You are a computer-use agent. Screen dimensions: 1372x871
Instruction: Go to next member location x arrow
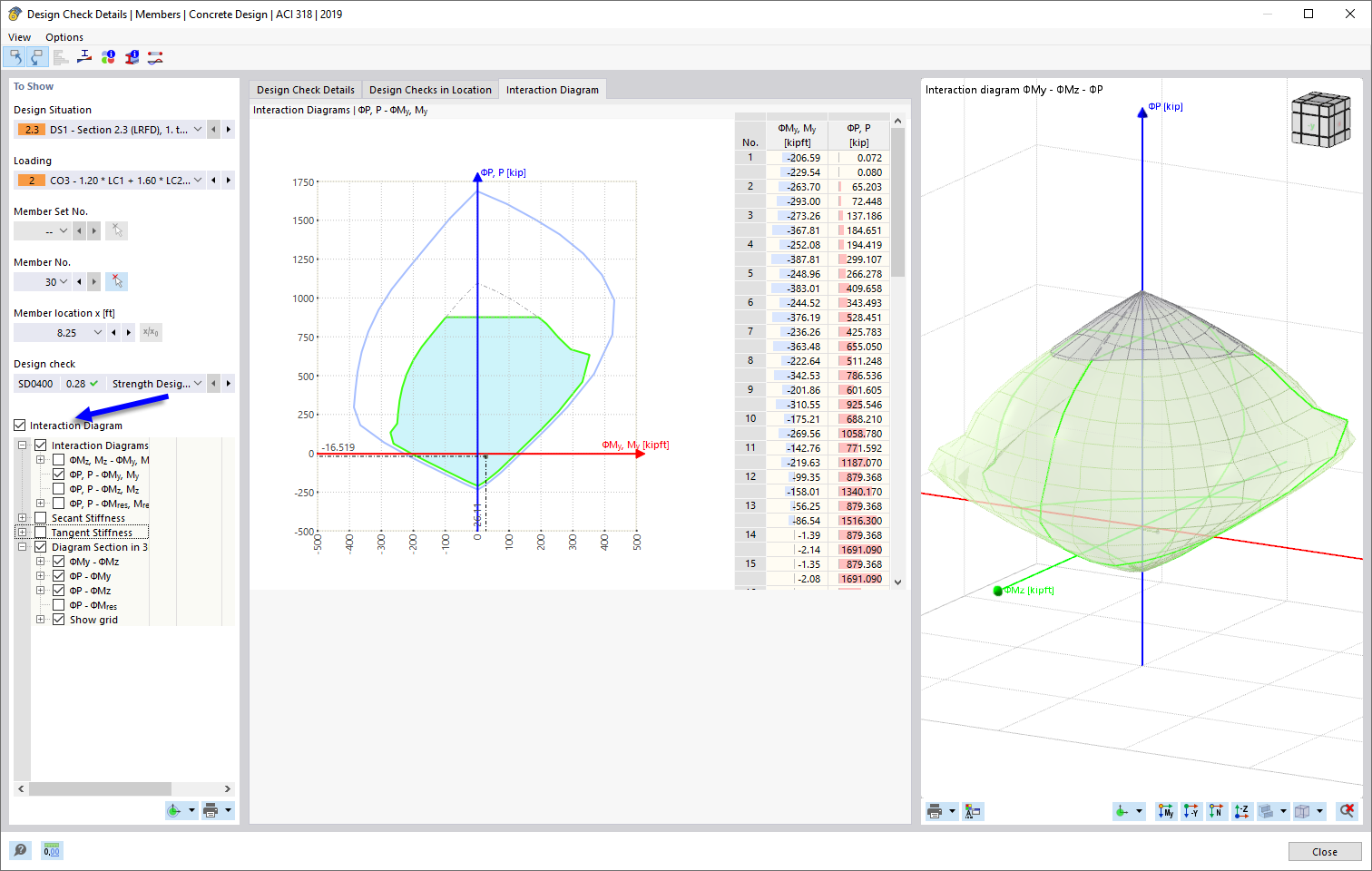(x=129, y=333)
